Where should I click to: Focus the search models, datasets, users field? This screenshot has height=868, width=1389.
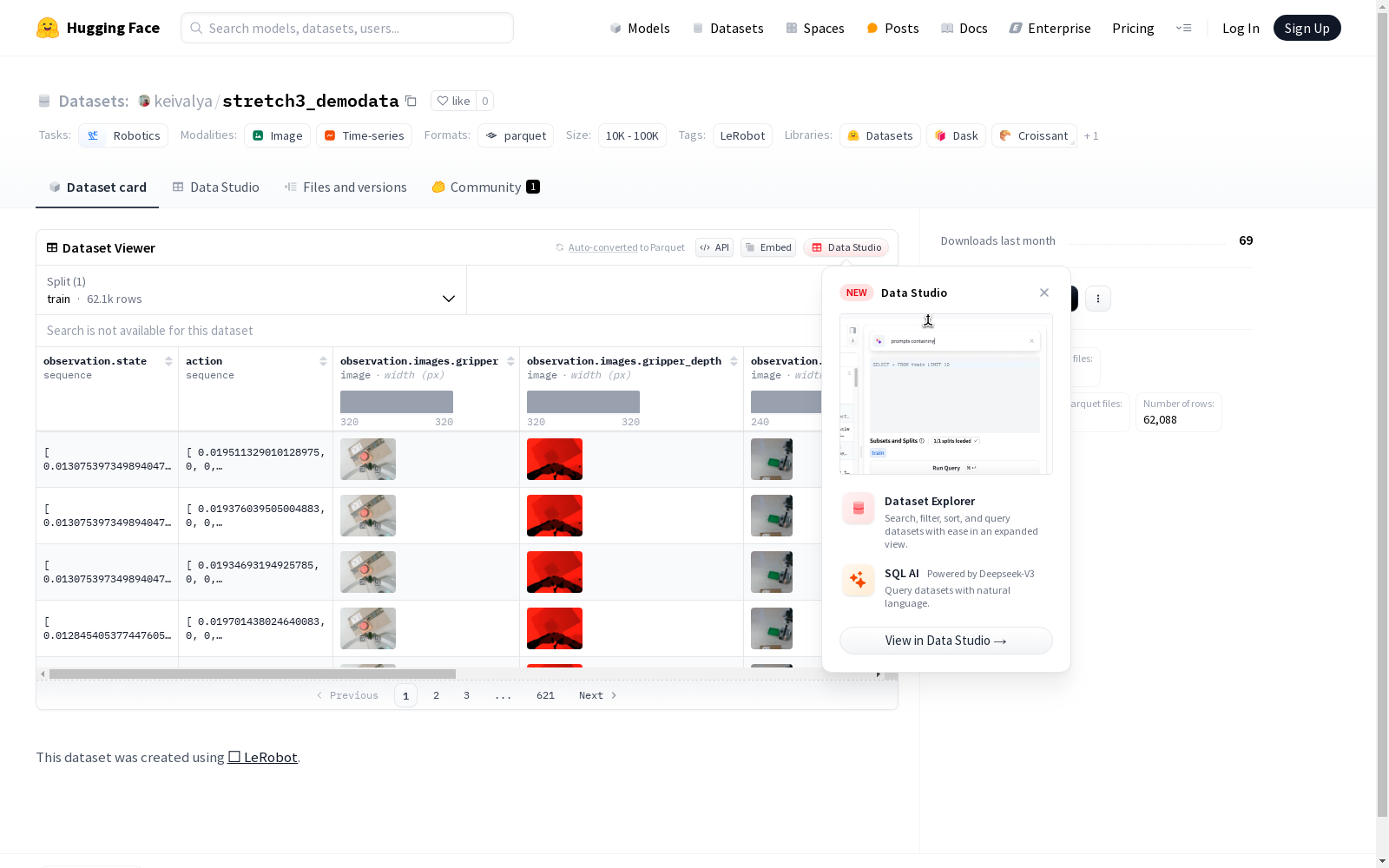[347, 28]
